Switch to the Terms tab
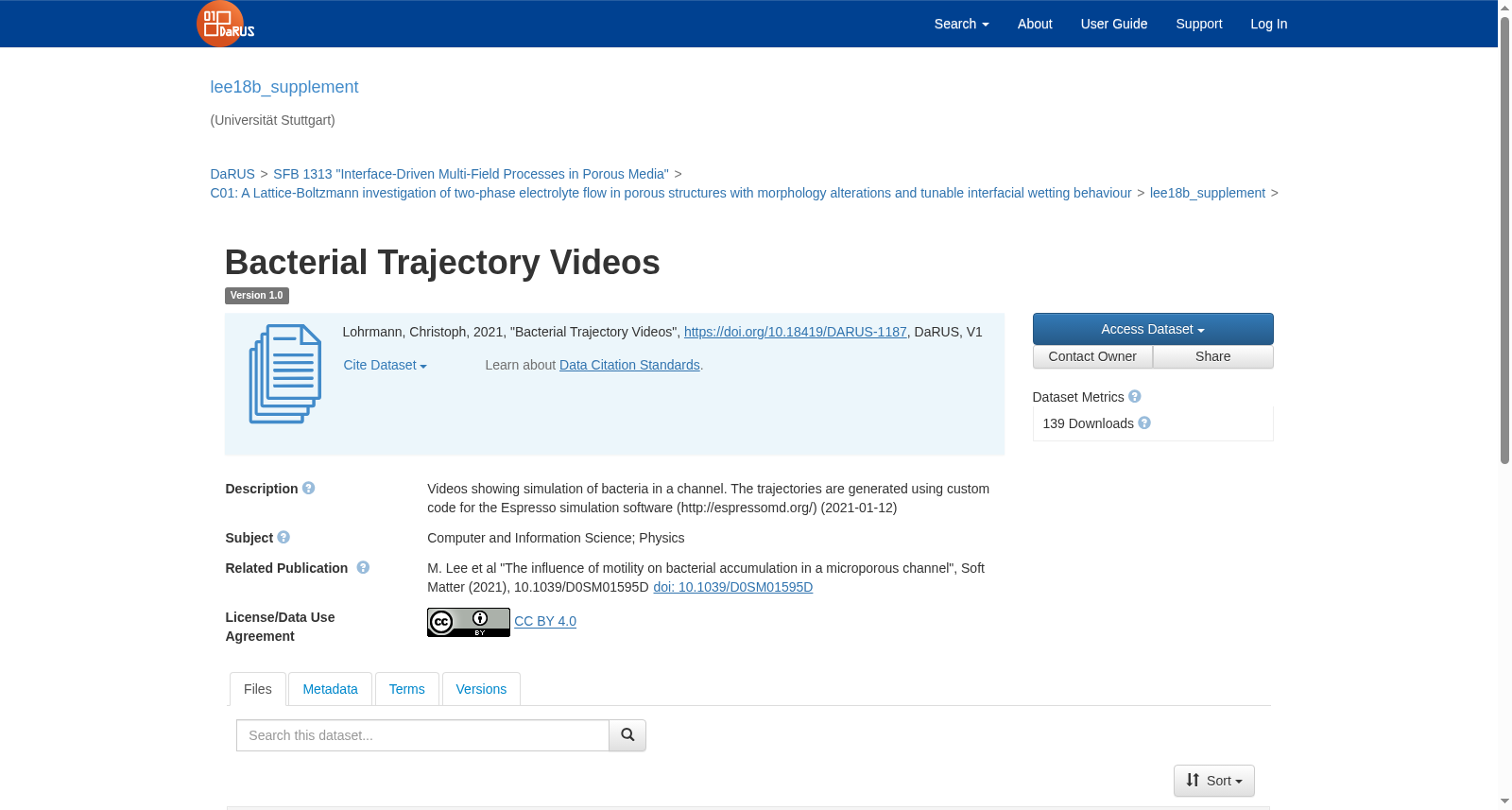1512x810 pixels. pos(407,689)
